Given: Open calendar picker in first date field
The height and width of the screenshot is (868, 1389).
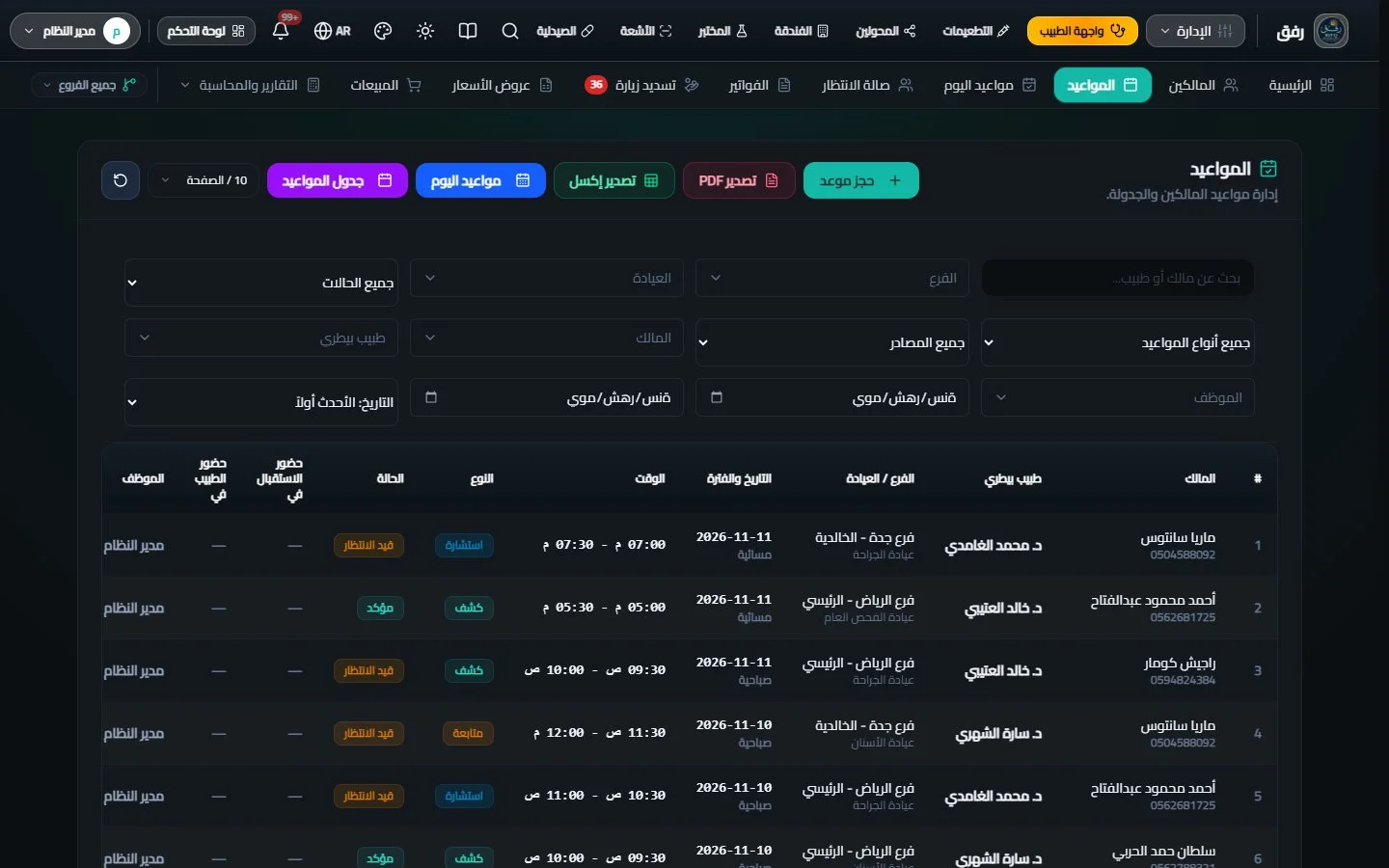Looking at the screenshot, I should tap(717, 397).
